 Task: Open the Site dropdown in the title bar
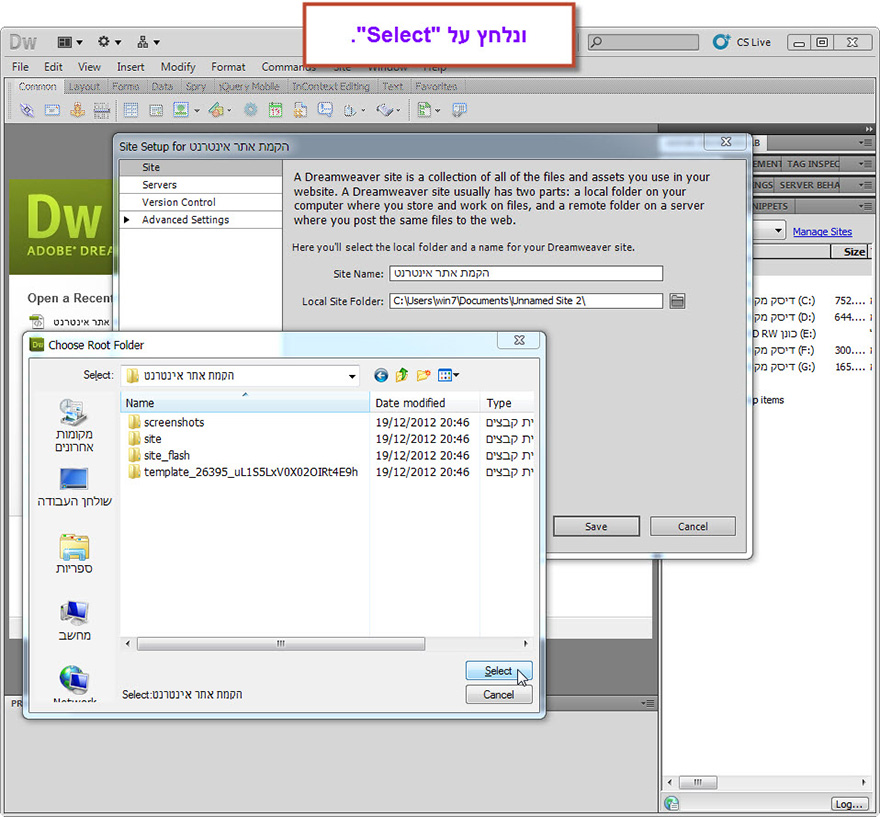[x=149, y=42]
